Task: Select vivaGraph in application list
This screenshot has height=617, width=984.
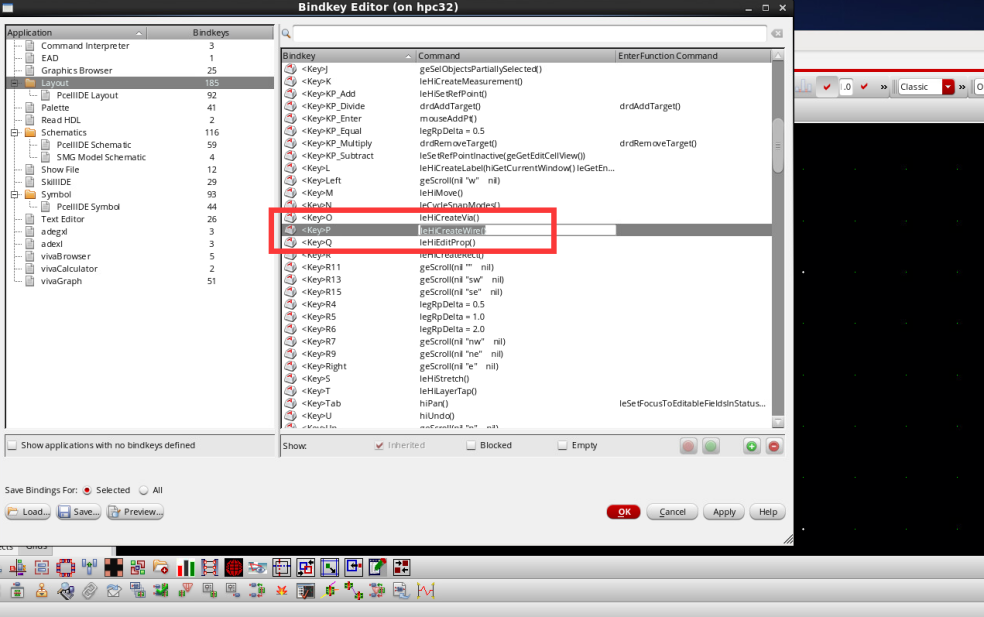Action: point(62,281)
